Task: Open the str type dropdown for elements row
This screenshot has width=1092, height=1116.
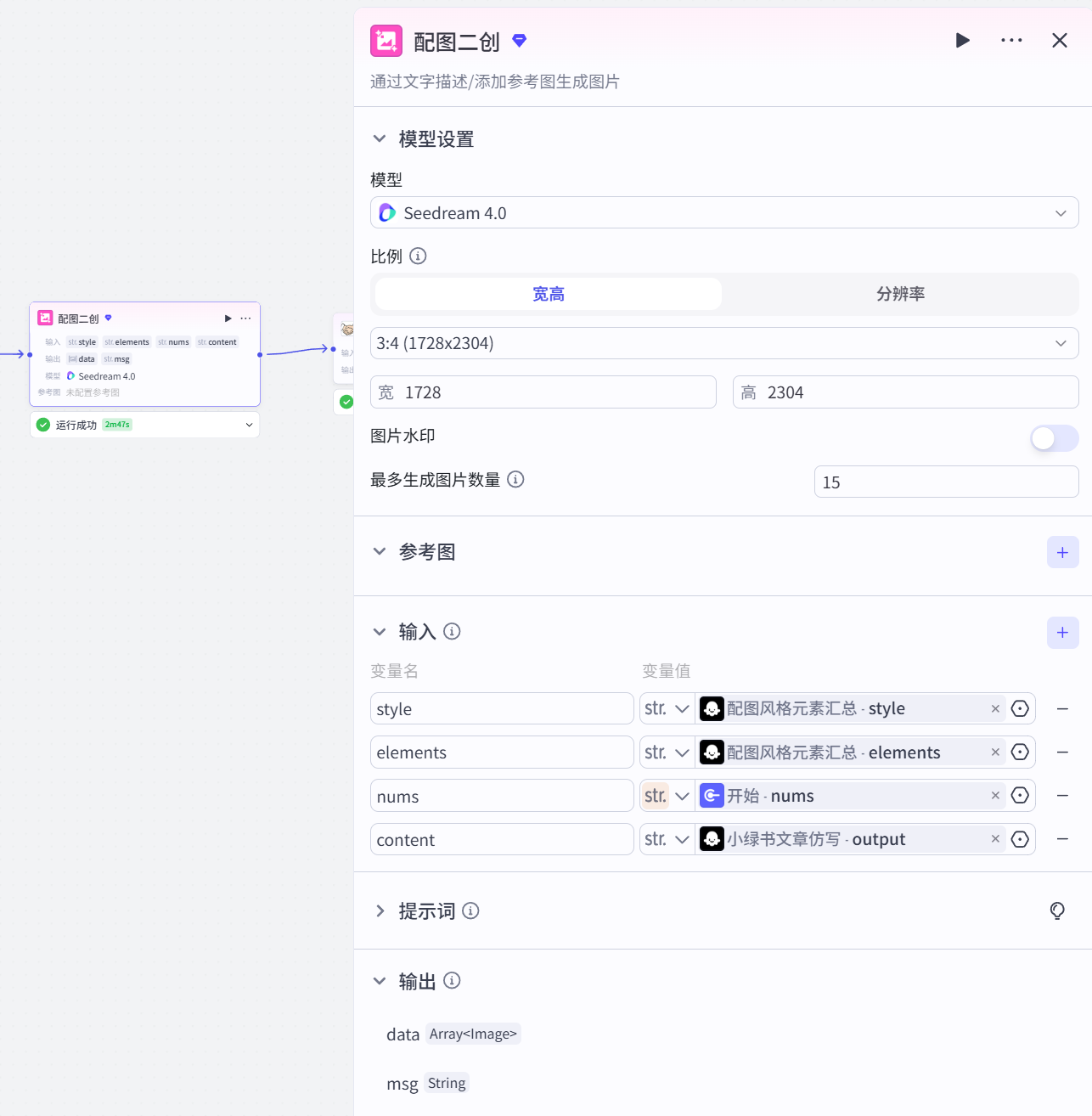Action: pos(667,752)
